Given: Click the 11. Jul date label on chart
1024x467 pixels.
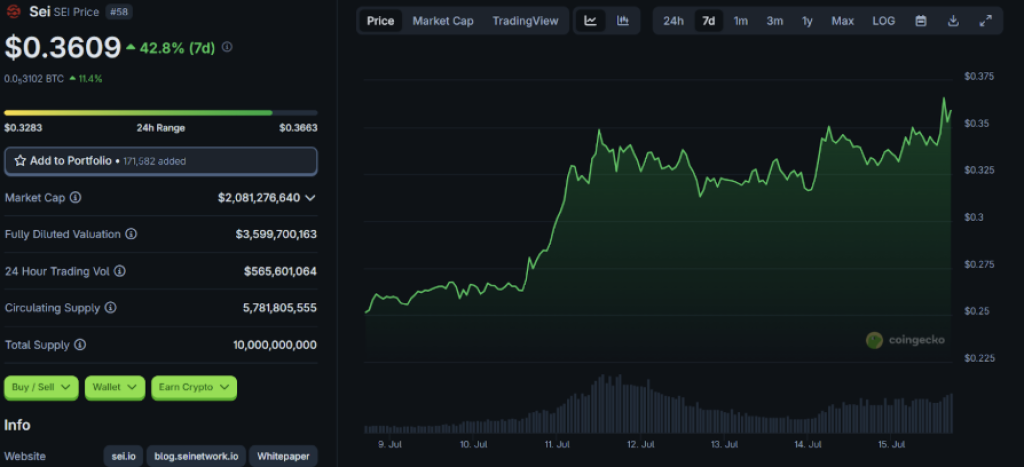Looking at the screenshot, I should tap(556, 444).
